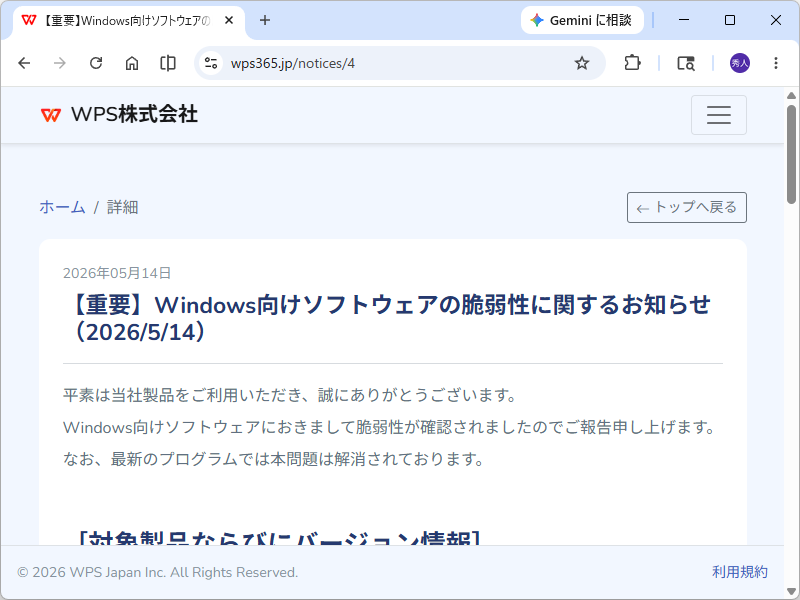Open the browser home page
This screenshot has height=600, width=800.
[x=132, y=63]
